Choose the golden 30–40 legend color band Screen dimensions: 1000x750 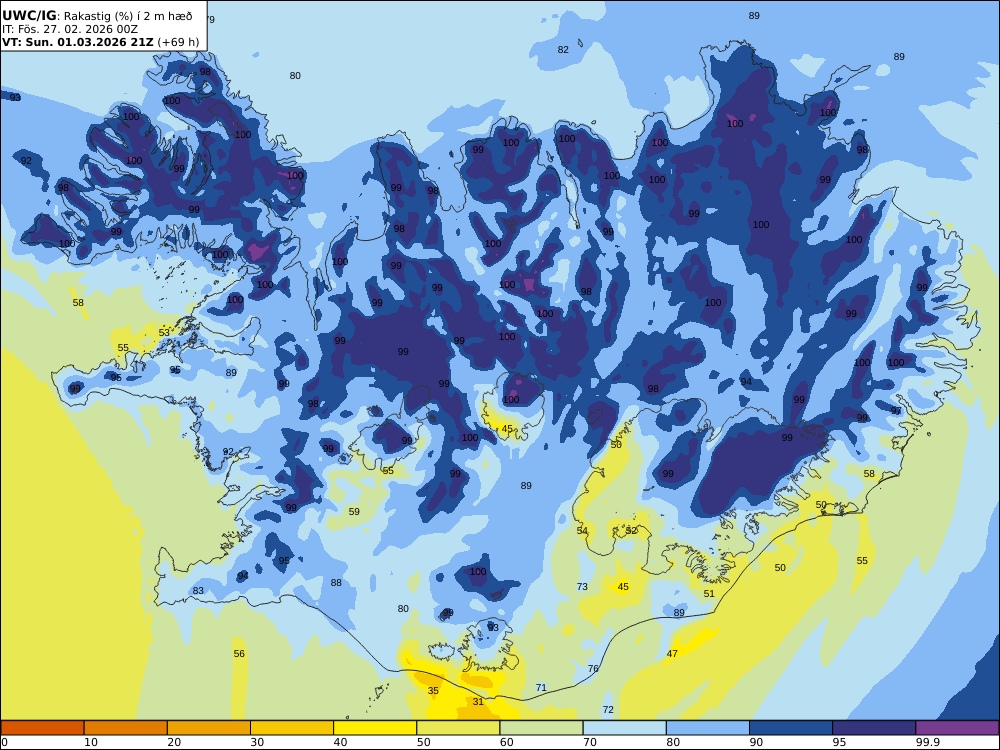click(x=292, y=728)
